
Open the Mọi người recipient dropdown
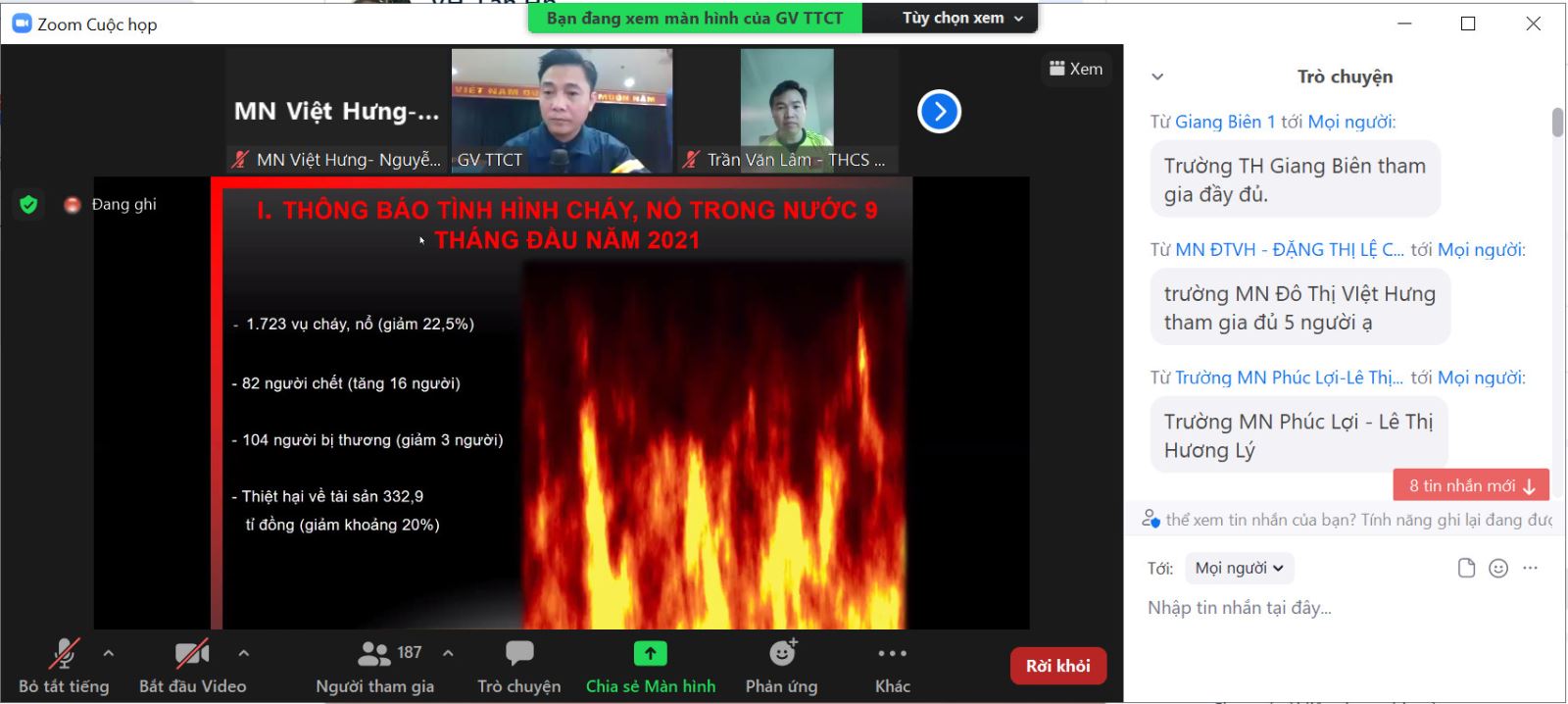(x=1239, y=568)
